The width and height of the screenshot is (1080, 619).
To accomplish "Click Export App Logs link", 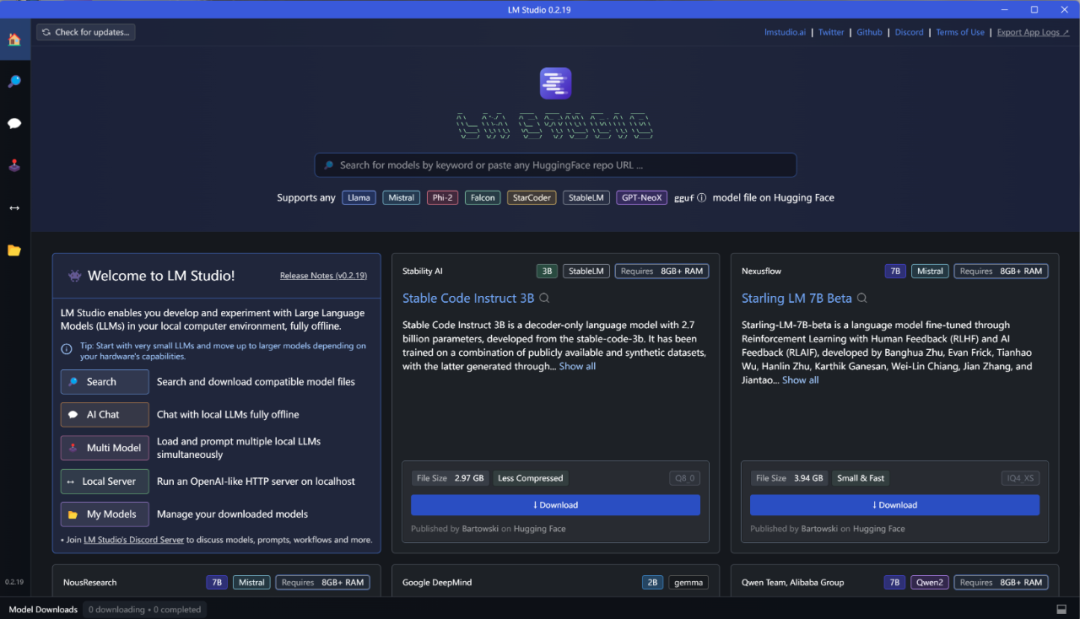I will 1032,32.
